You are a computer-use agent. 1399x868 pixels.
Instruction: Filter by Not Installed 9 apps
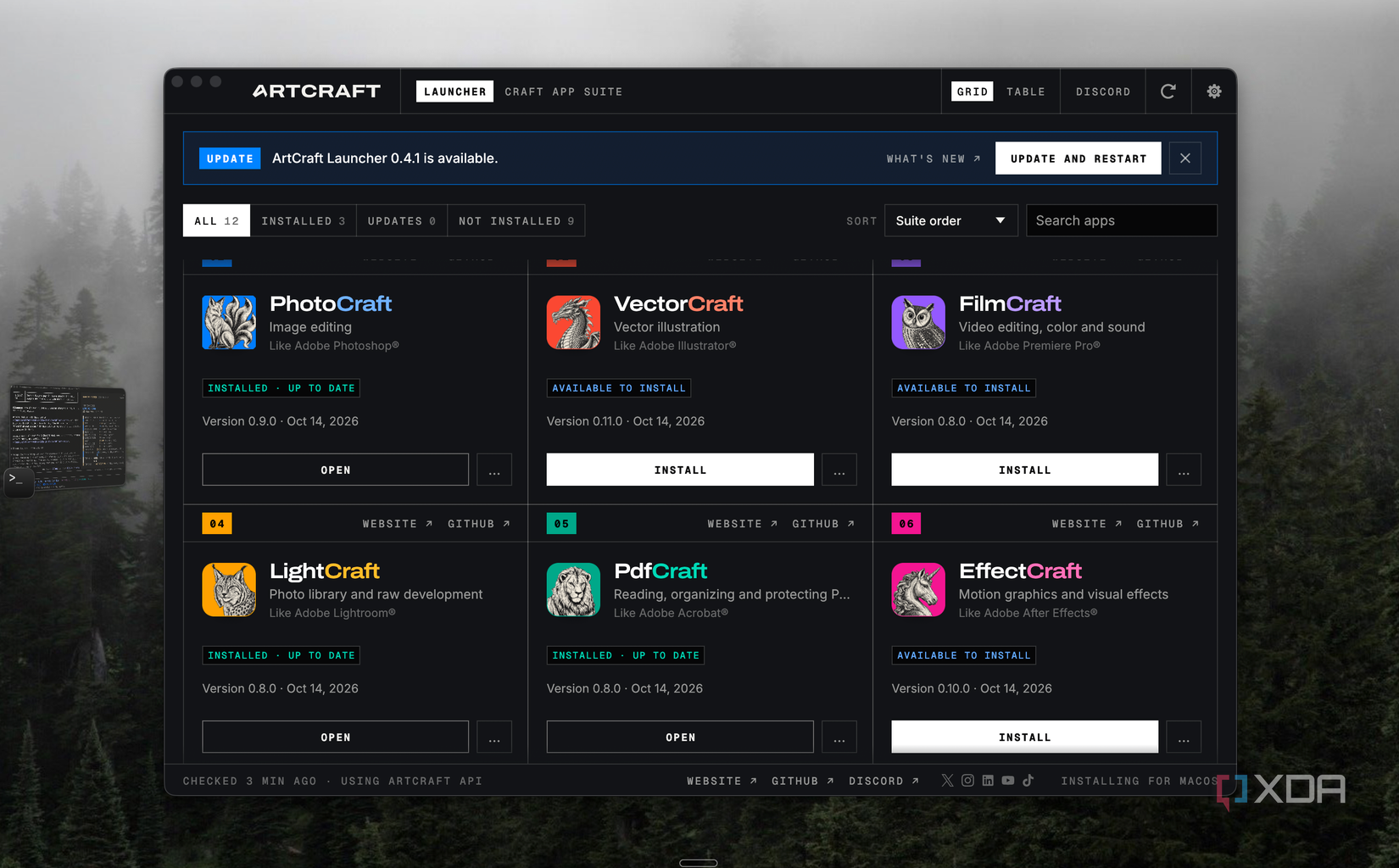(516, 220)
